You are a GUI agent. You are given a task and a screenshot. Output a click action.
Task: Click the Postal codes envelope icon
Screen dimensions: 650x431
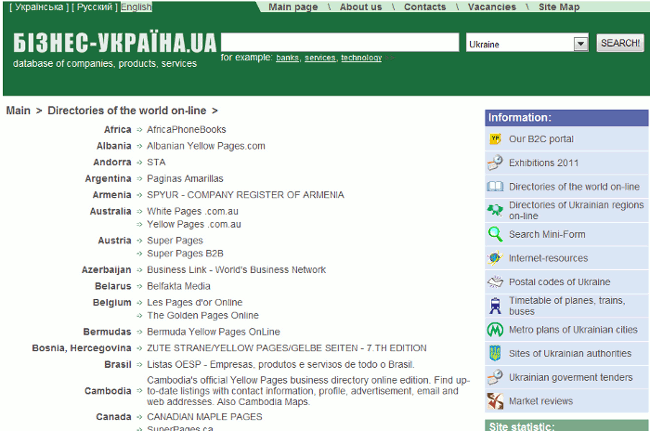[495, 282]
